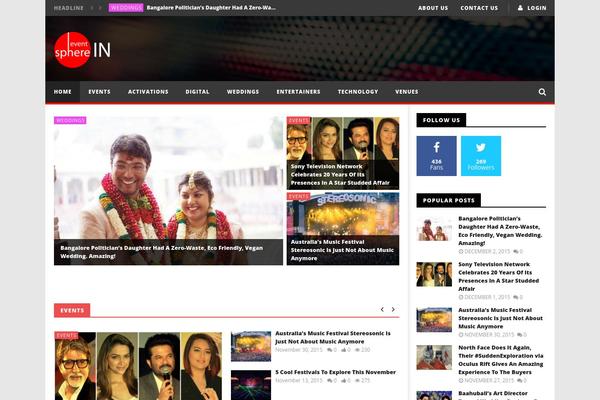Click date December 2, 2015 in popular posts
Screen dimensions: 600x400
(487, 251)
